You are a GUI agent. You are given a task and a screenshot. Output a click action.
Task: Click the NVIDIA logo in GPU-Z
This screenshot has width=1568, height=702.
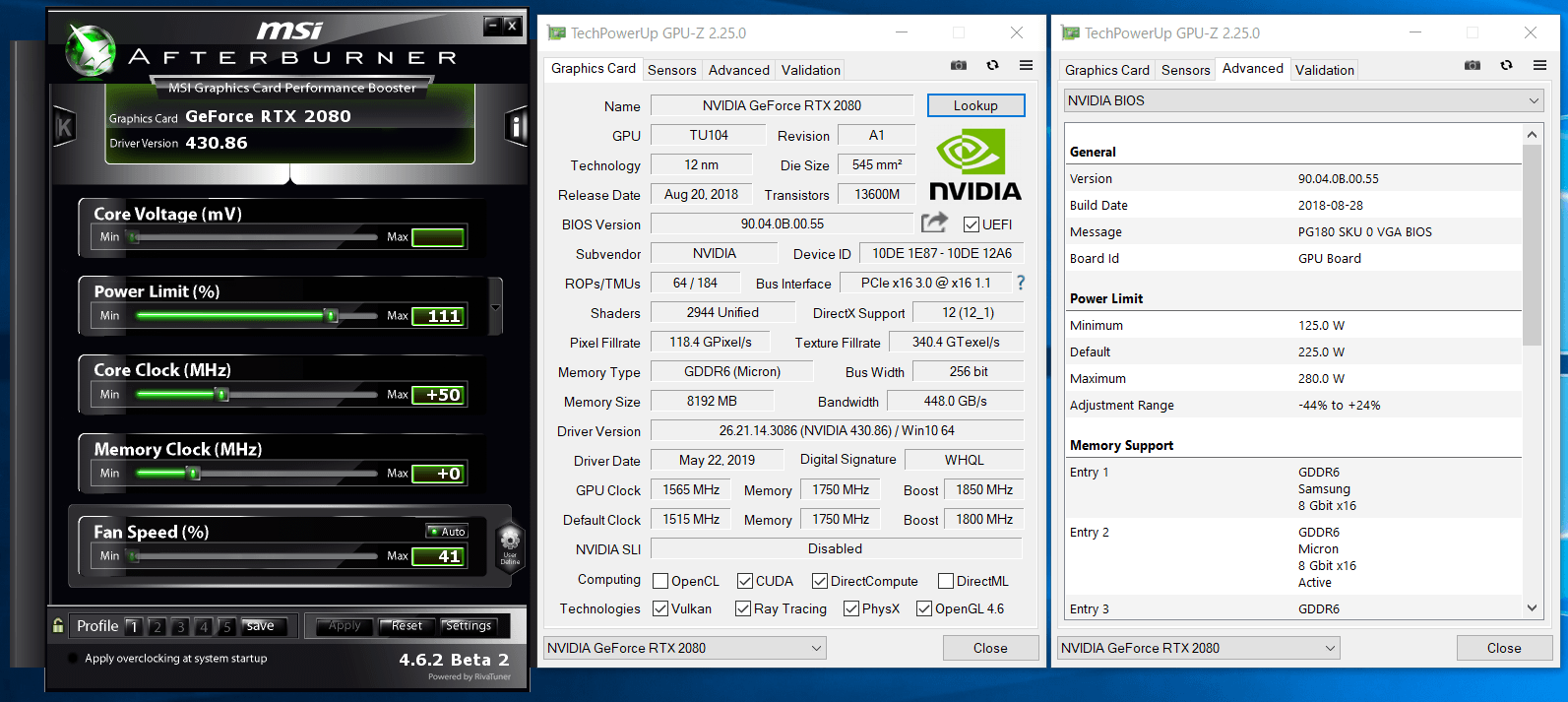pos(975,163)
